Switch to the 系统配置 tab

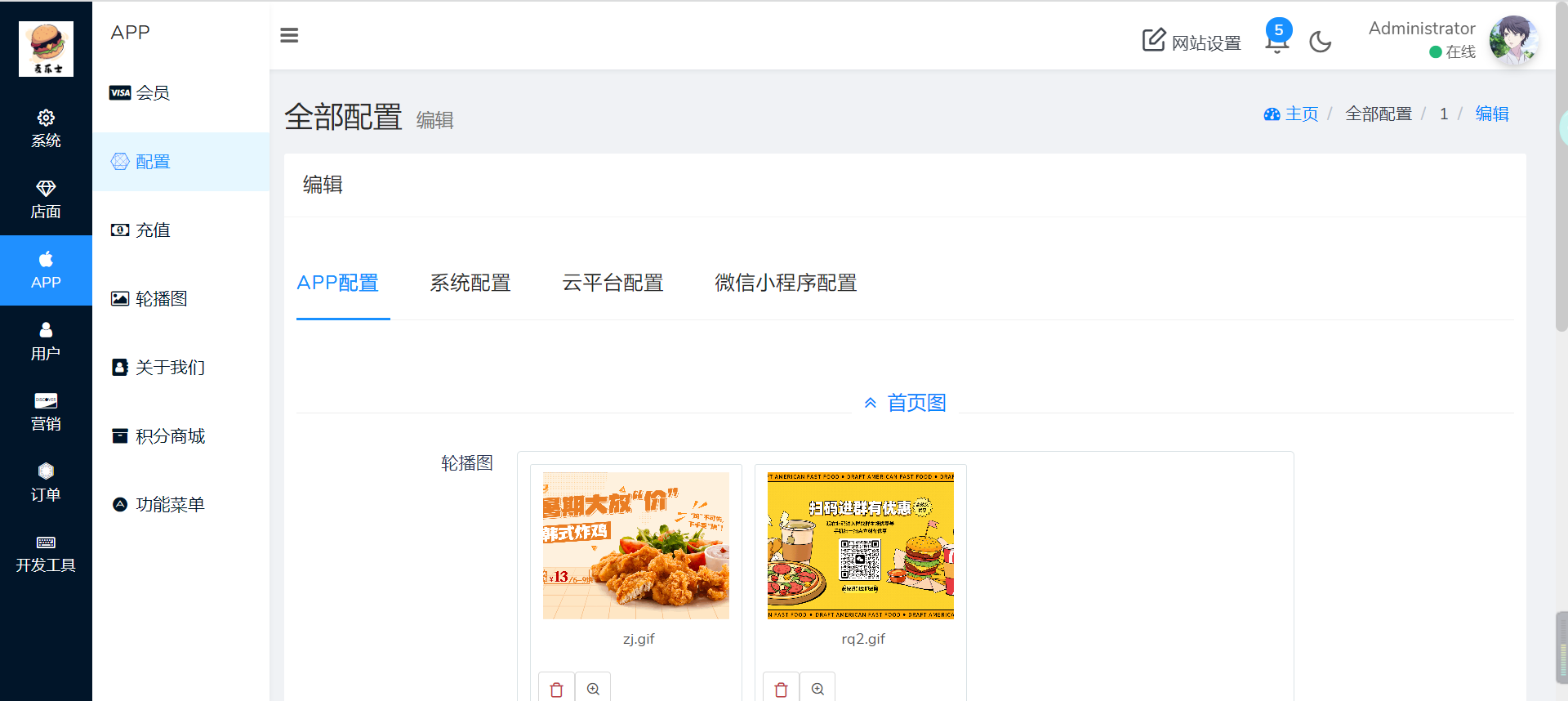pyautogui.click(x=470, y=284)
